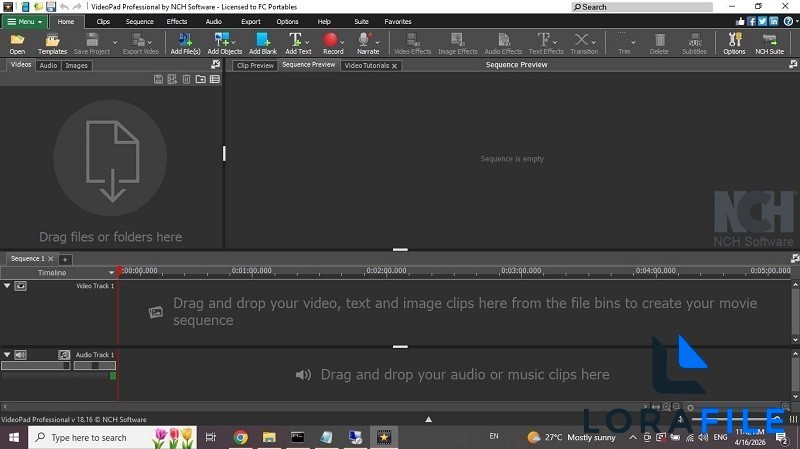The width and height of the screenshot is (800, 449).
Task: Expand the Add Text dropdown arrow
Action: point(307,42)
